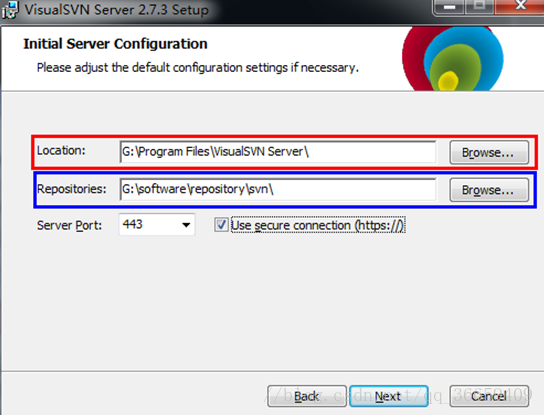
Task: Minimize the setup window
Action: tap(450, 7)
